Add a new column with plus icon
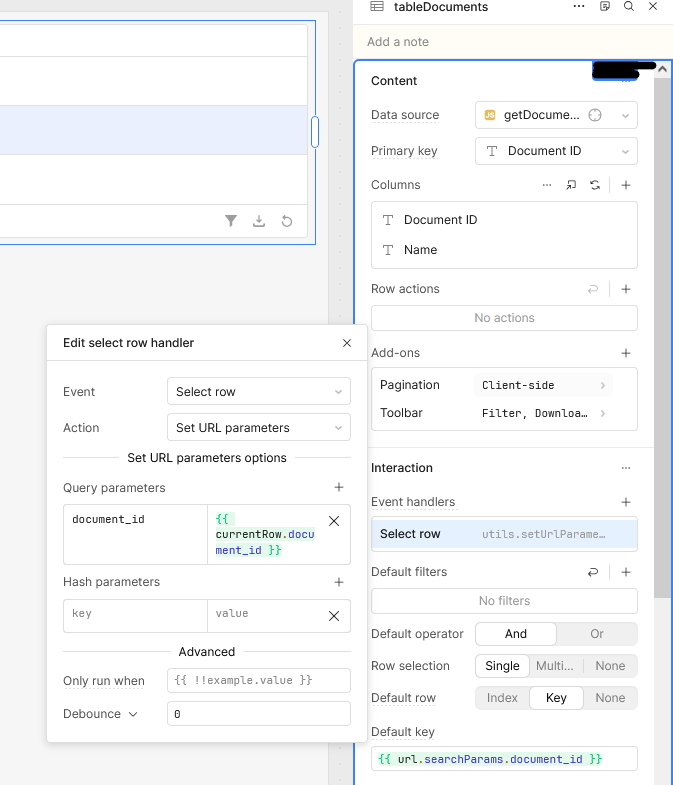This screenshot has height=785, width=673. [626, 185]
